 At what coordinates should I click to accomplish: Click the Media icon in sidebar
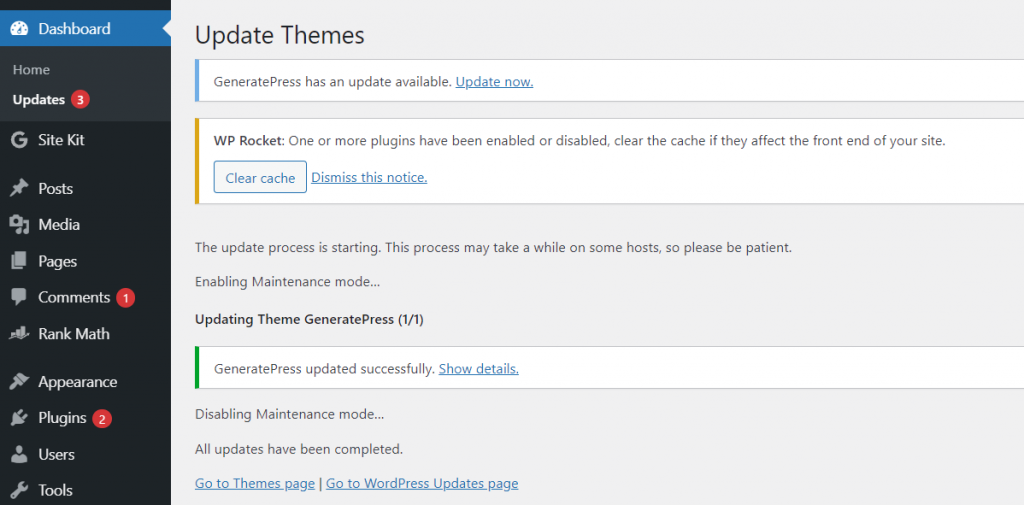(20, 225)
